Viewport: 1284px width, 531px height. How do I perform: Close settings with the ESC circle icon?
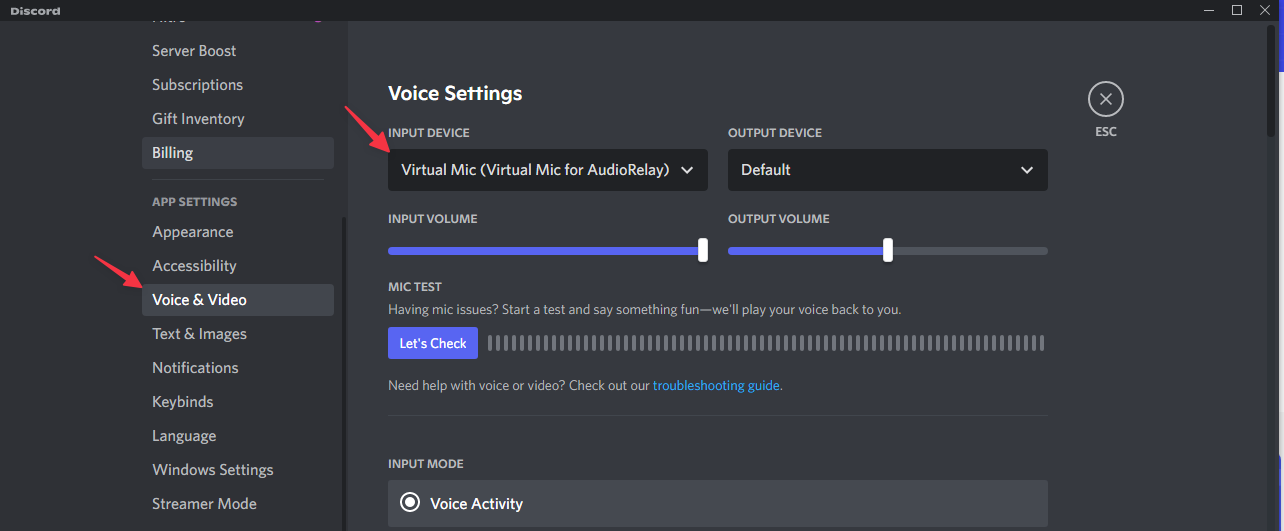1105,99
